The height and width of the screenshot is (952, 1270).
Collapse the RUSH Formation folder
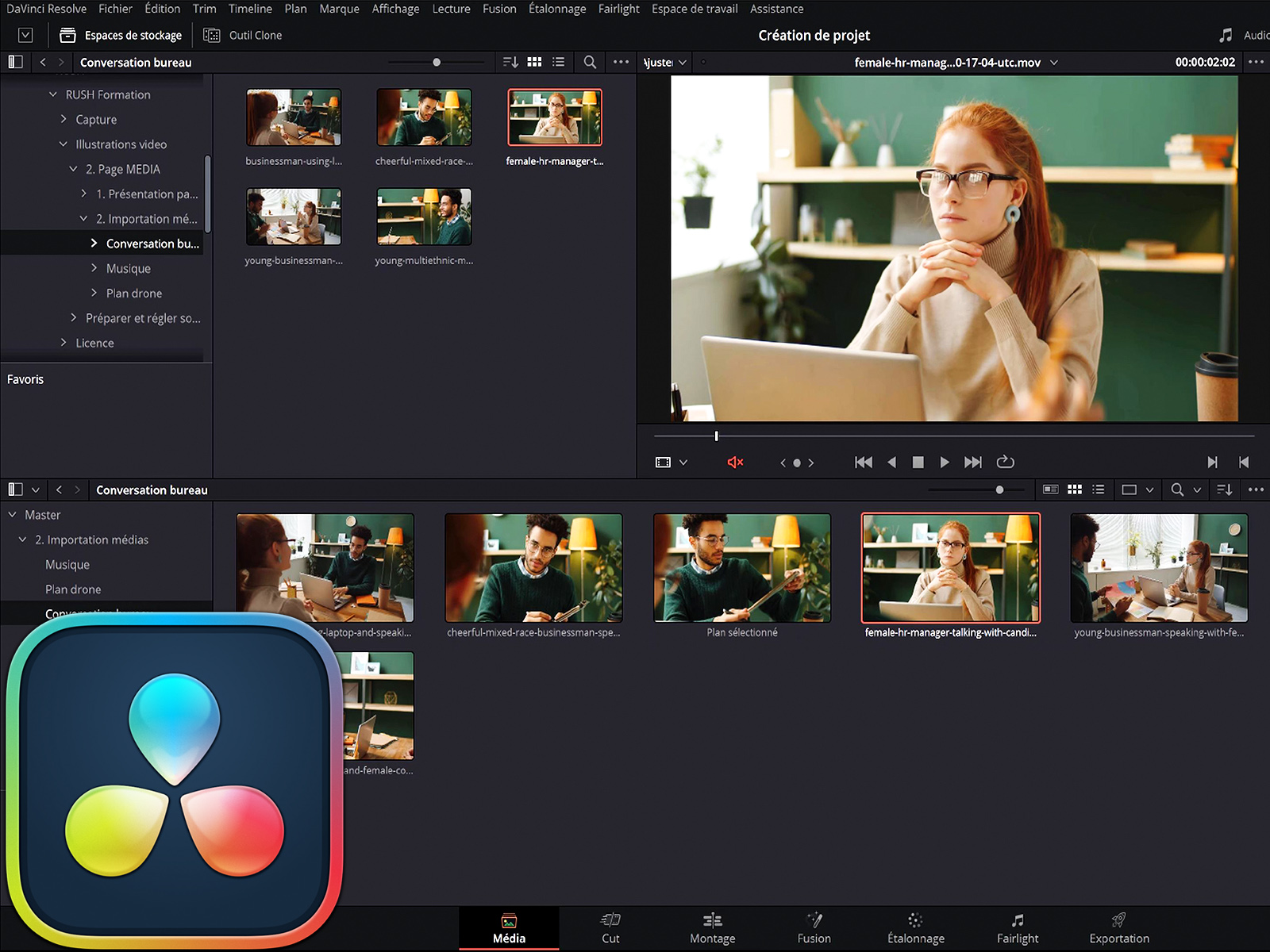coord(53,94)
